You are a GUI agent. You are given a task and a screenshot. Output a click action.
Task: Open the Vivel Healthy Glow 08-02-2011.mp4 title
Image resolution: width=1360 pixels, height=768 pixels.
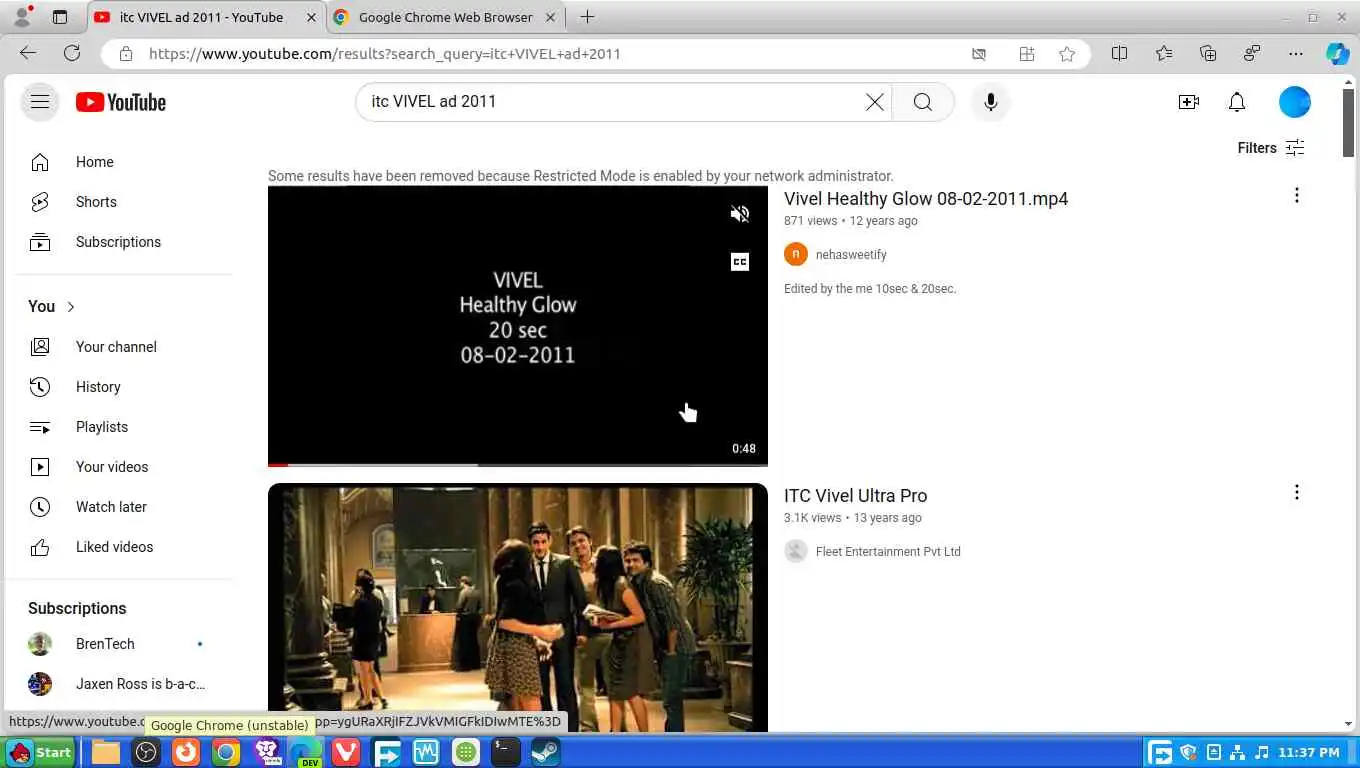click(926, 199)
